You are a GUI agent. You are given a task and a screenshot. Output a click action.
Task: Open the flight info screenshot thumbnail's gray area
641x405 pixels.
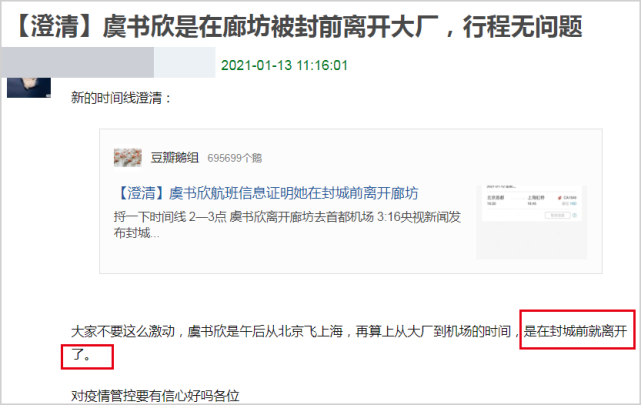(x=531, y=240)
